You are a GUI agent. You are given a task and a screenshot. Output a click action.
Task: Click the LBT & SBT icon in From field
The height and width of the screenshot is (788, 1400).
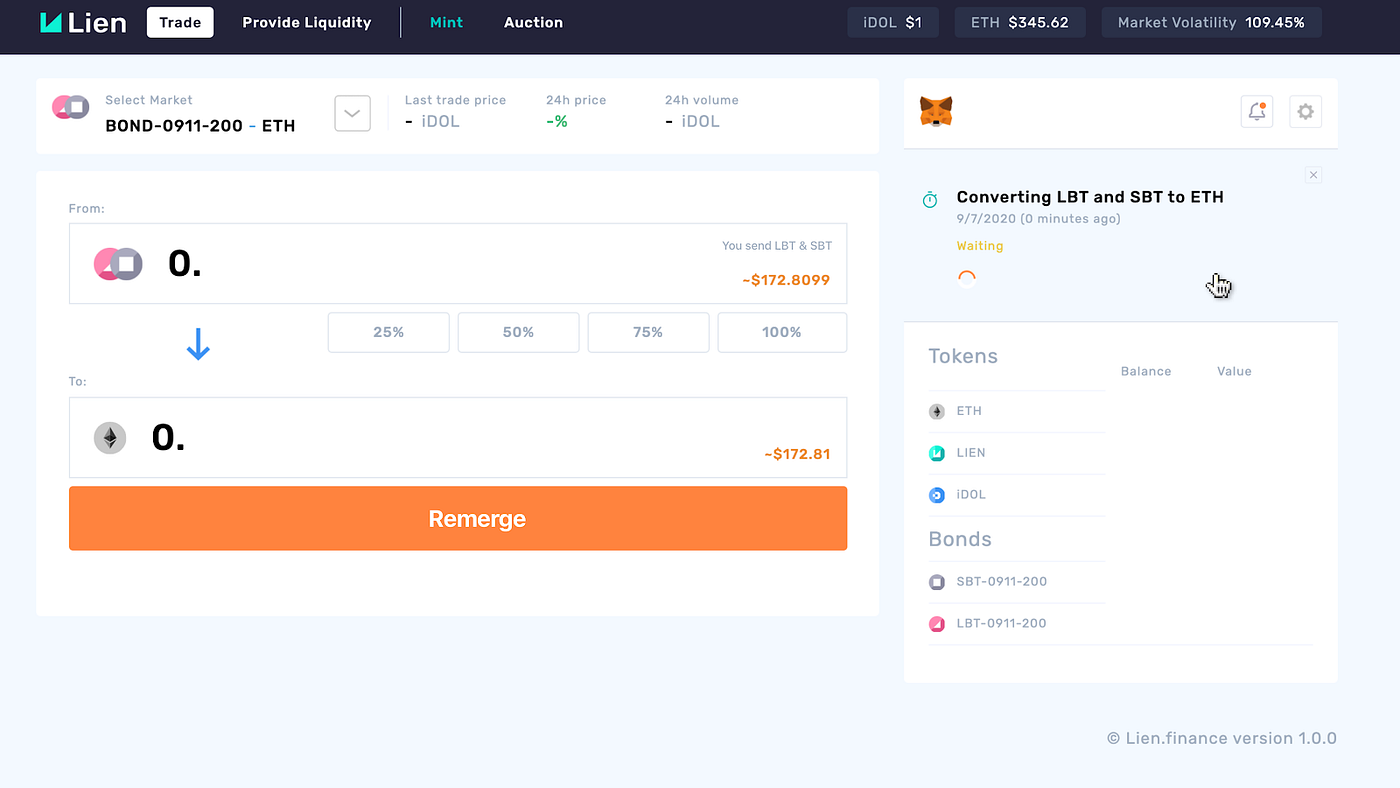pyautogui.click(x=118, y=264)
